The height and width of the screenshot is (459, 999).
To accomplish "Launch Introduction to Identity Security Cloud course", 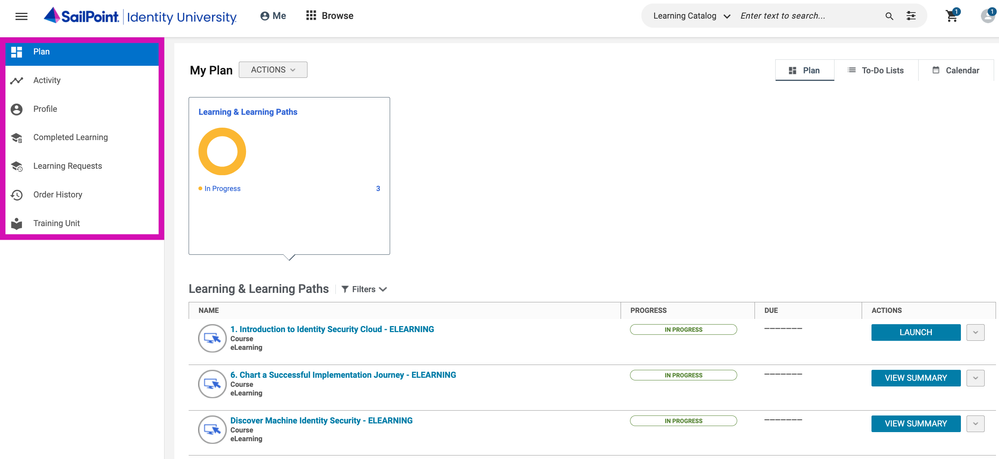I will (915, 333).
